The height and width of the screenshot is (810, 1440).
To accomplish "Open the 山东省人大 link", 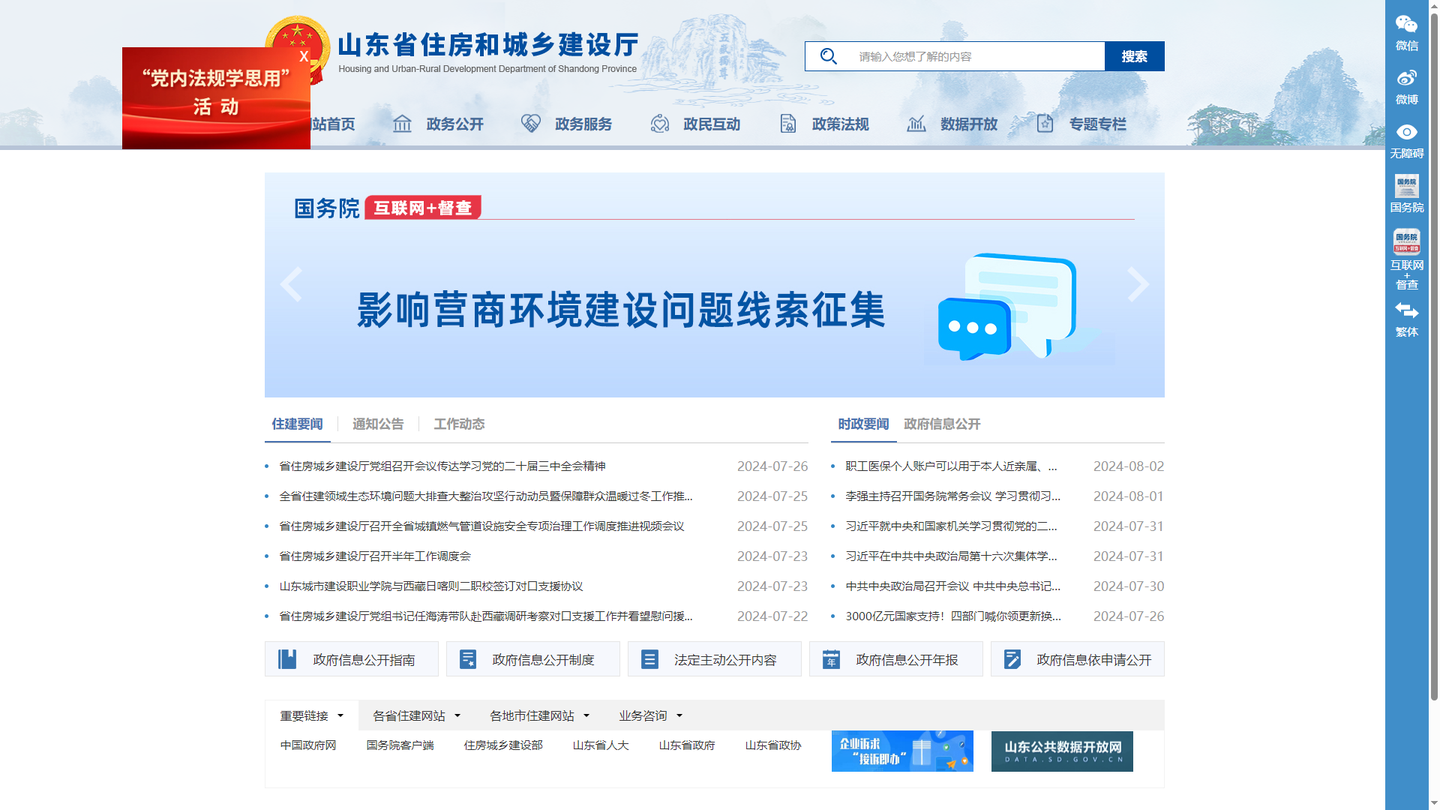I will coord(601,745).
